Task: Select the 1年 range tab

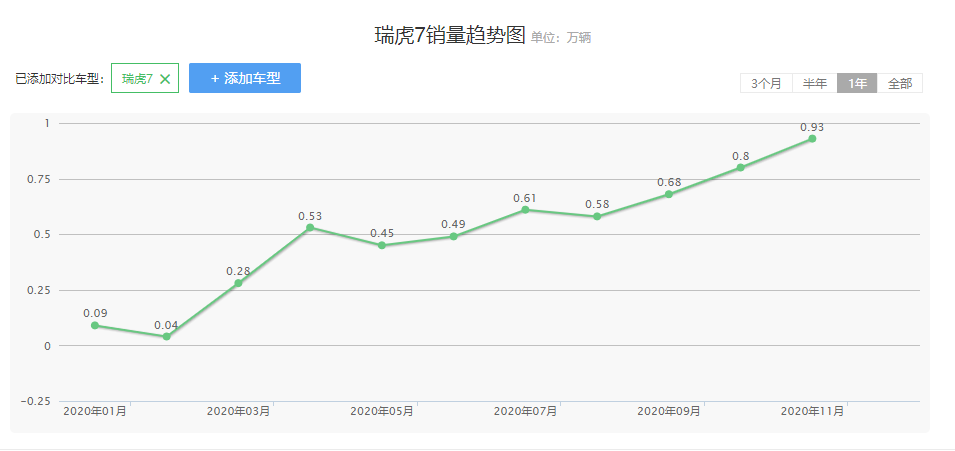Action: [857, 83]
